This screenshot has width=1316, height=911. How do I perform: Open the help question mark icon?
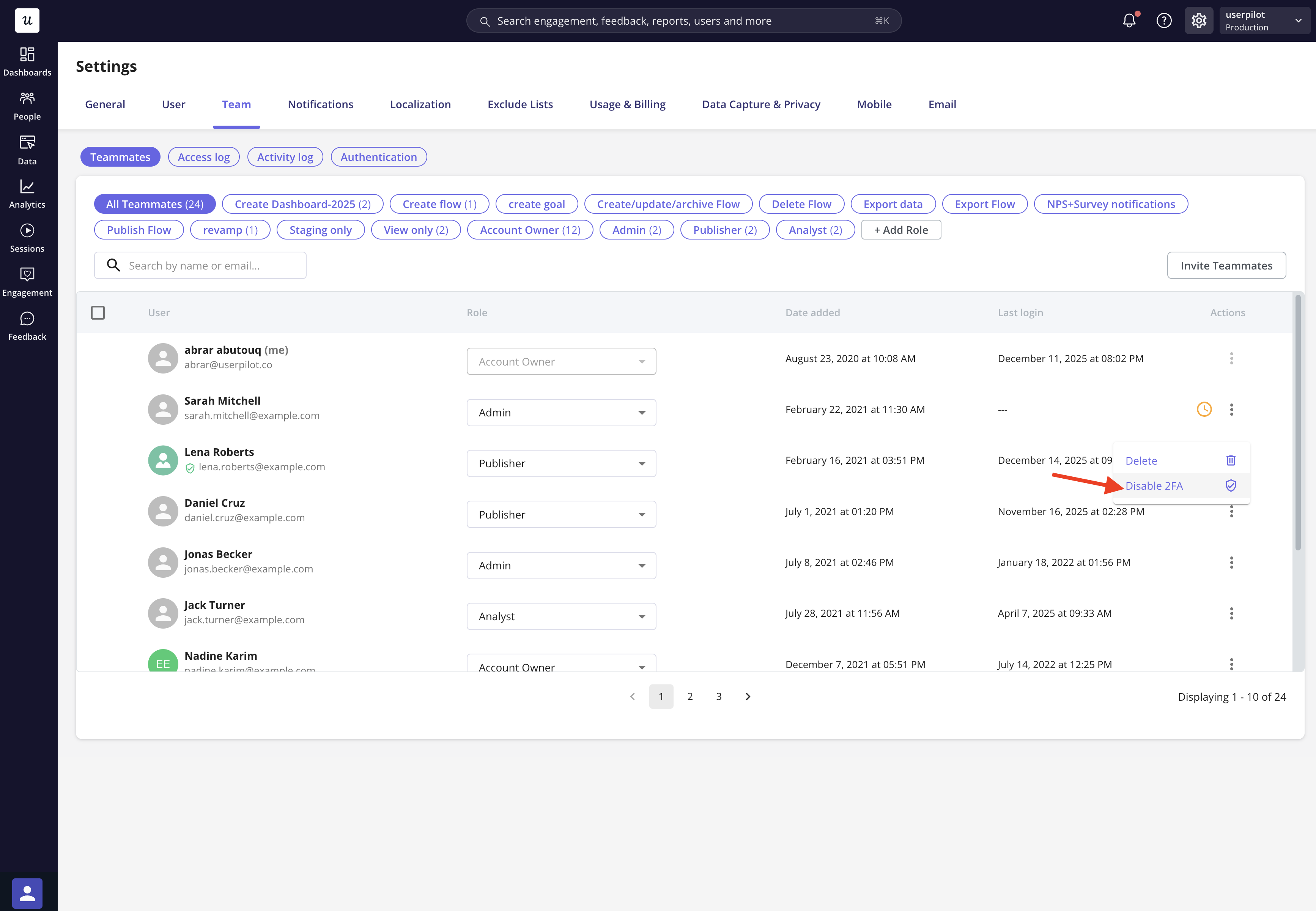1163,21
